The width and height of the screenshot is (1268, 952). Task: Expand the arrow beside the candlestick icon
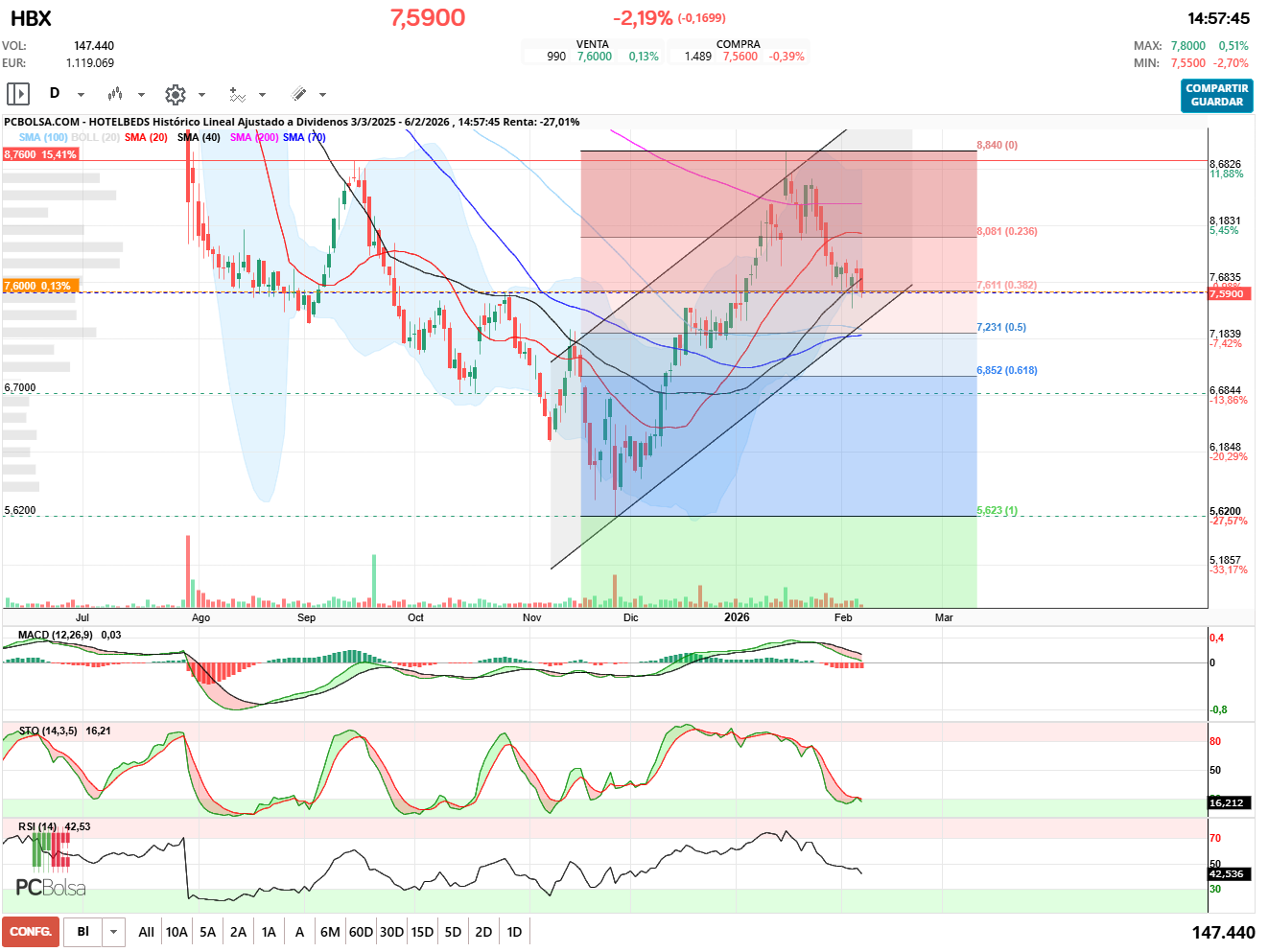tap(141, 95)
